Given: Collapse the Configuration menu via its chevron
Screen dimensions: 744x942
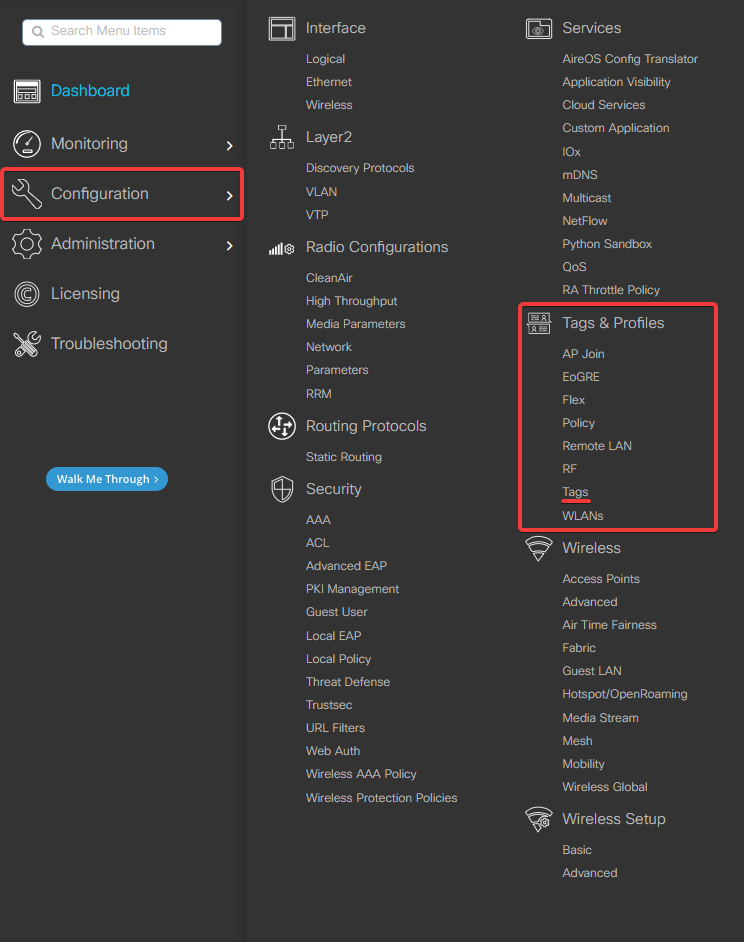Looking at the screenshot, I should coord(228,194).
